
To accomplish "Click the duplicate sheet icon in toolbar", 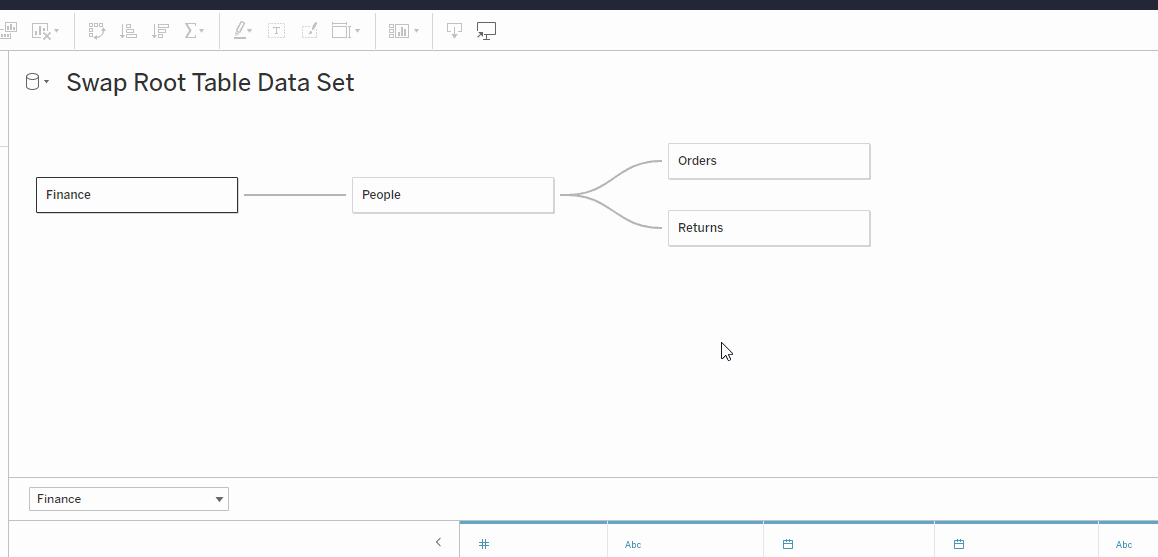I will tap(8, 30).
